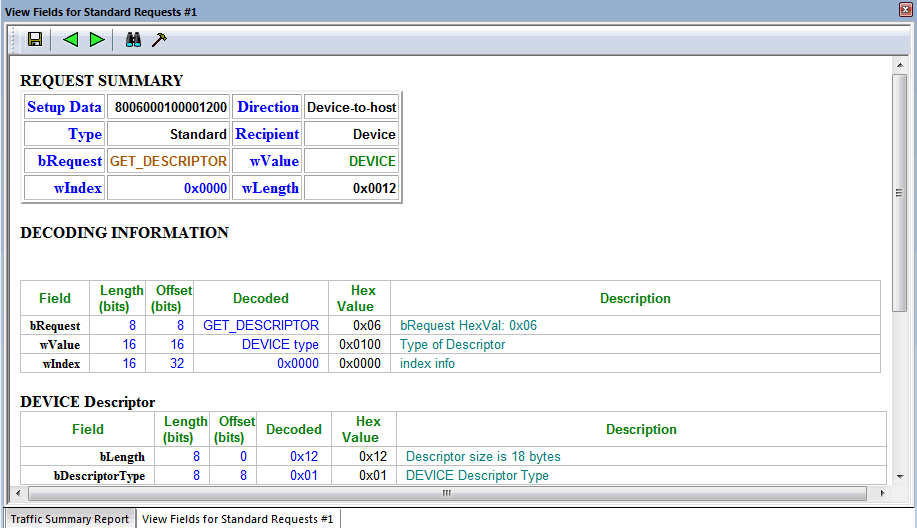Click Field header in DEVICE Descriptor table
The height and width of the screenshot is (528, 917).
88,429
